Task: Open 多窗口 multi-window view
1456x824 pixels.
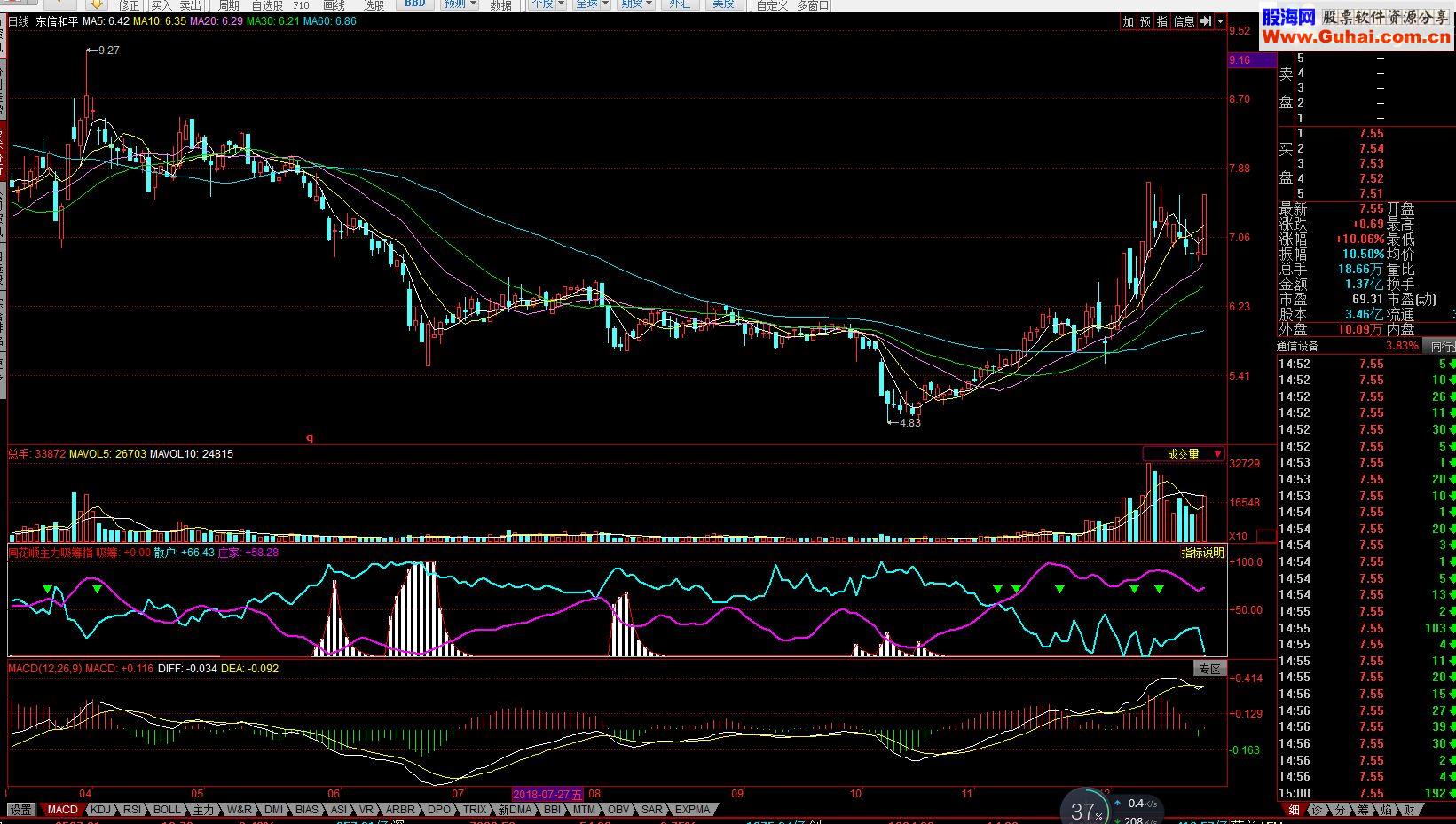Action: pyautogui.click(x=813, y=5)
